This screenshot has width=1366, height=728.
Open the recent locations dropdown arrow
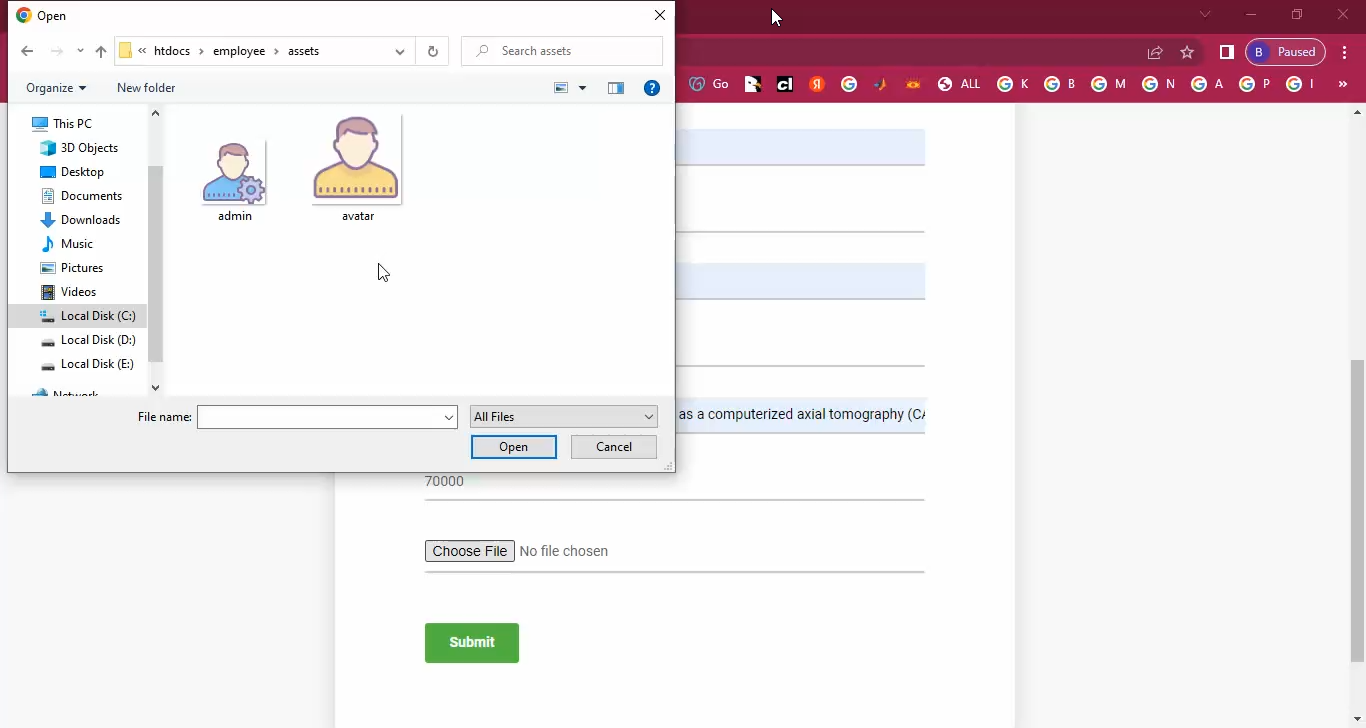tap(80, 51)
